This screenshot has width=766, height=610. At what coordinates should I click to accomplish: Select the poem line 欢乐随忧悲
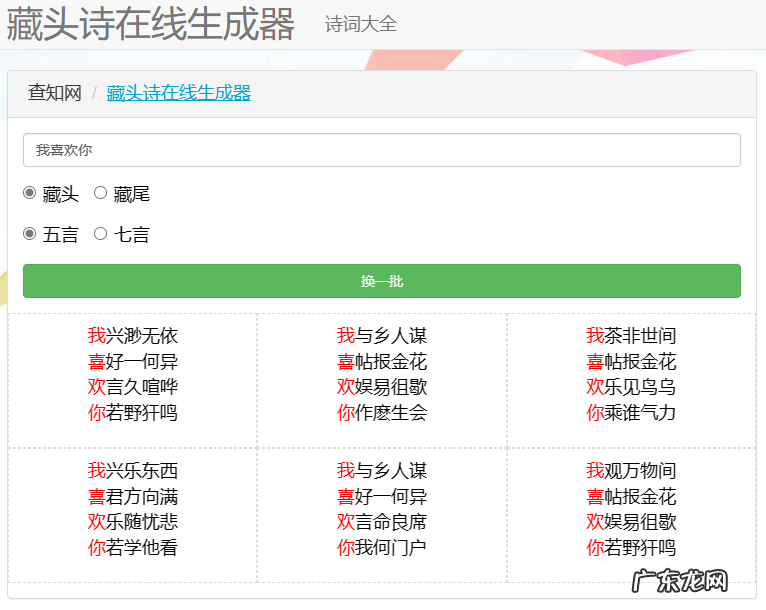[x=132, y=522]
